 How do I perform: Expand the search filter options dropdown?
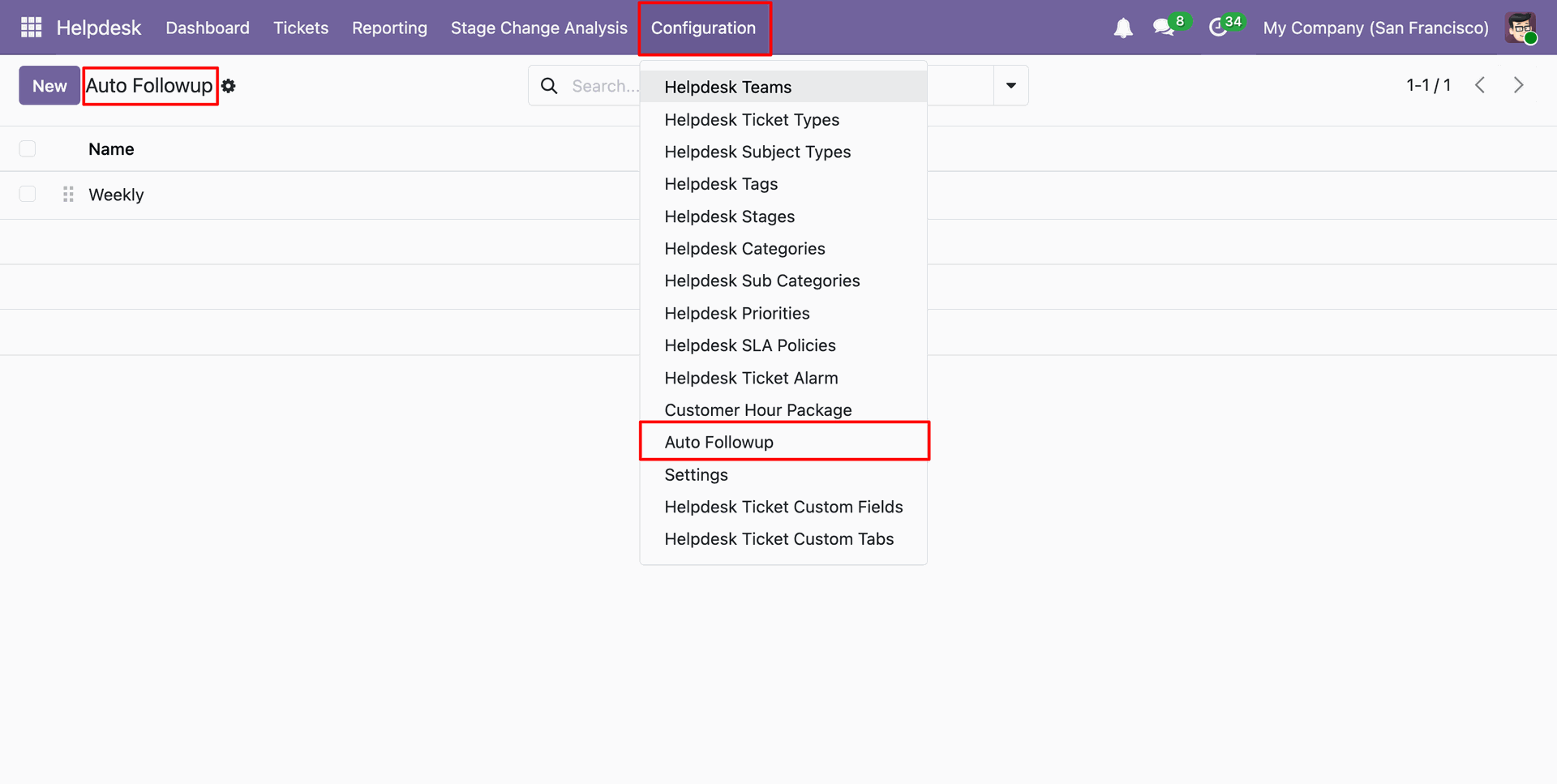click(x=1010, y=86)
